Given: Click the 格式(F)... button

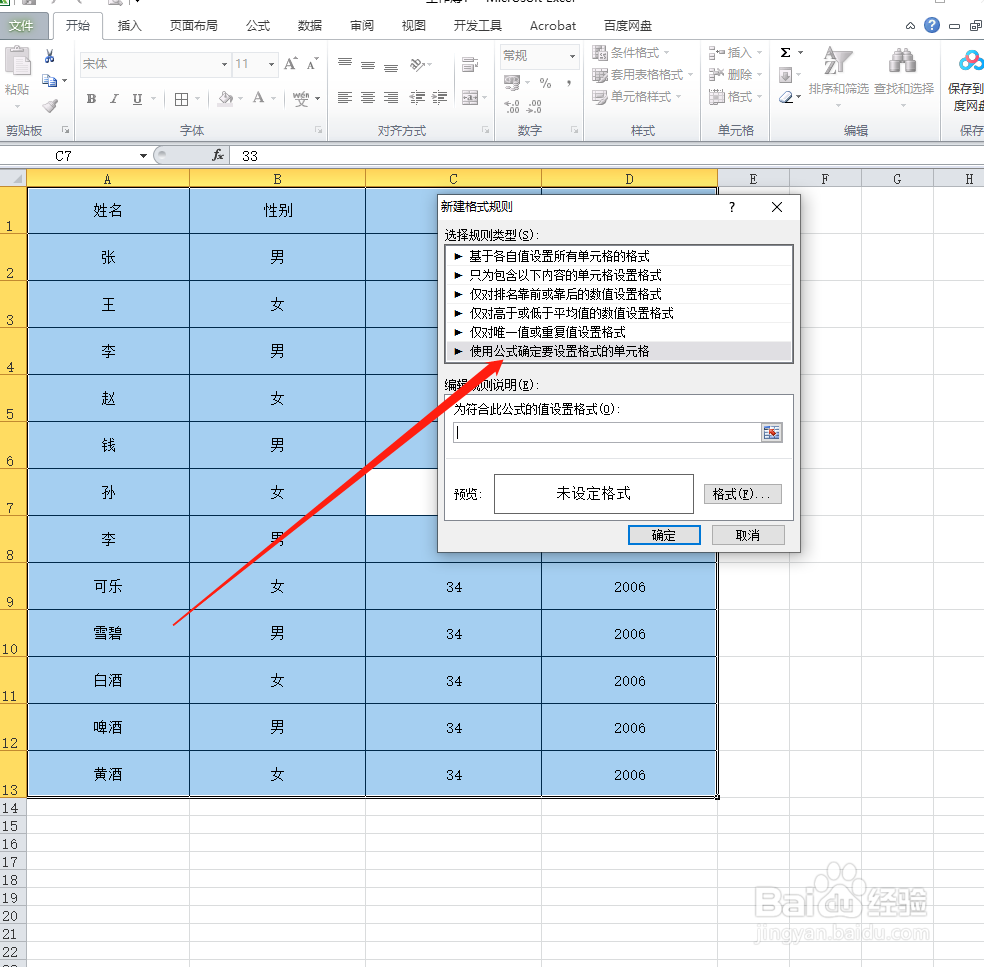Looking at the screenshot, I should click(742, 493).
